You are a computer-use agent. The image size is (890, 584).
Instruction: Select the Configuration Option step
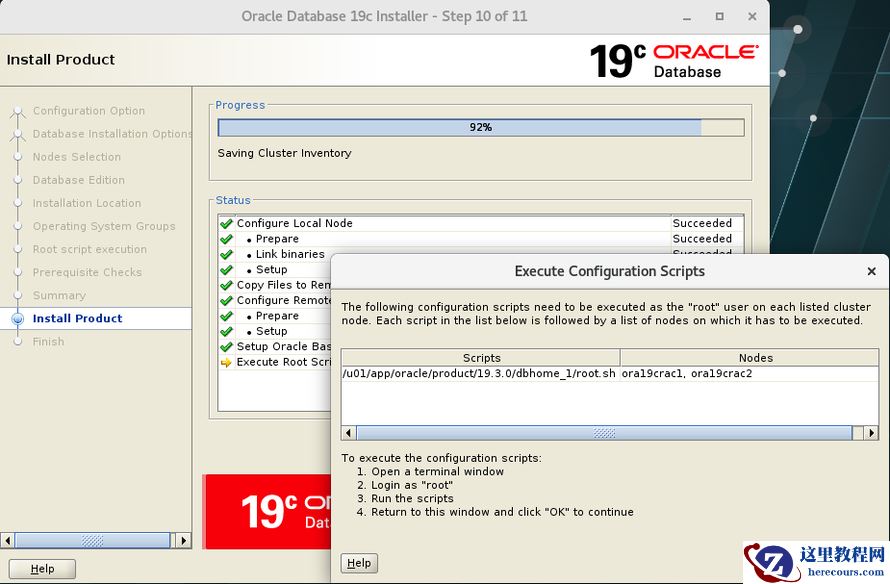tap(89, 111)
